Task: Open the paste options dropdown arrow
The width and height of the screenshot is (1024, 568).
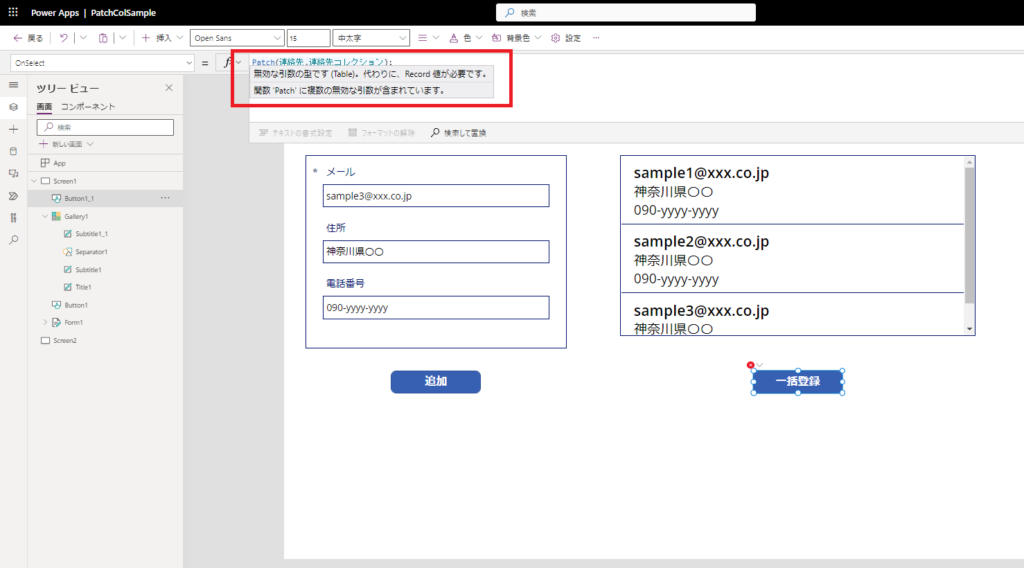Action: point(122,38)
